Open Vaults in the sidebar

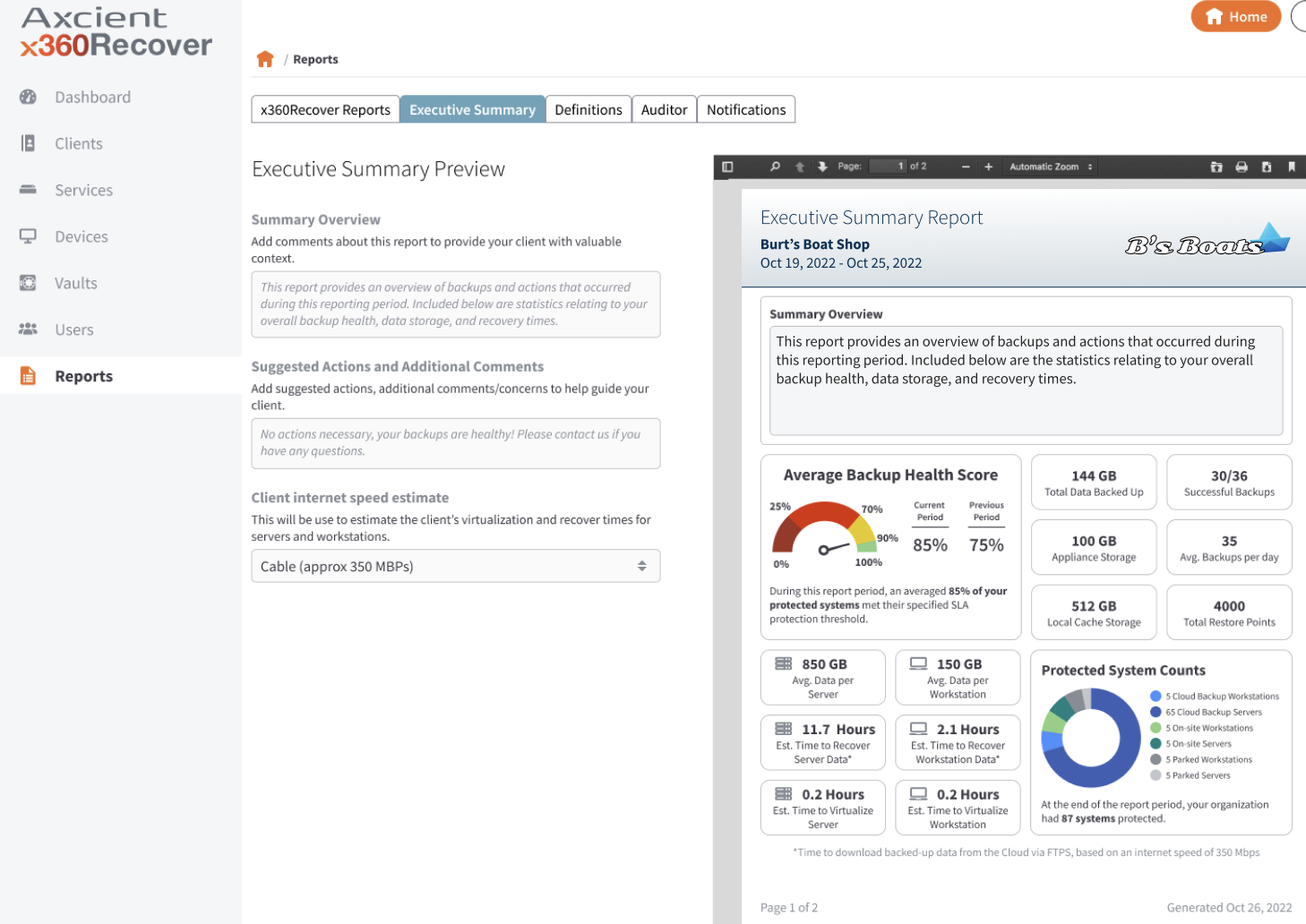click(x=75, y=283)
